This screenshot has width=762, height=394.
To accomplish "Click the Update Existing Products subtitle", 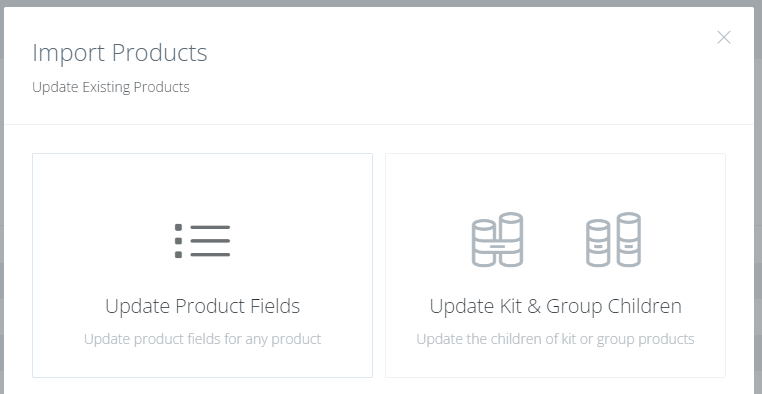I will [111, 87].
